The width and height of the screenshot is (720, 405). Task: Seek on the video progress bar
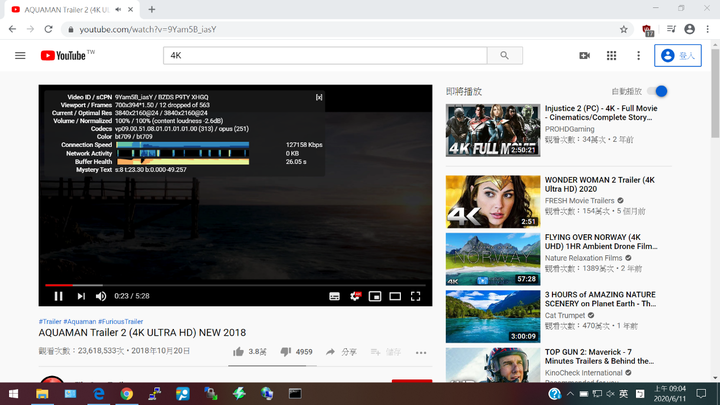pos(235,285)
